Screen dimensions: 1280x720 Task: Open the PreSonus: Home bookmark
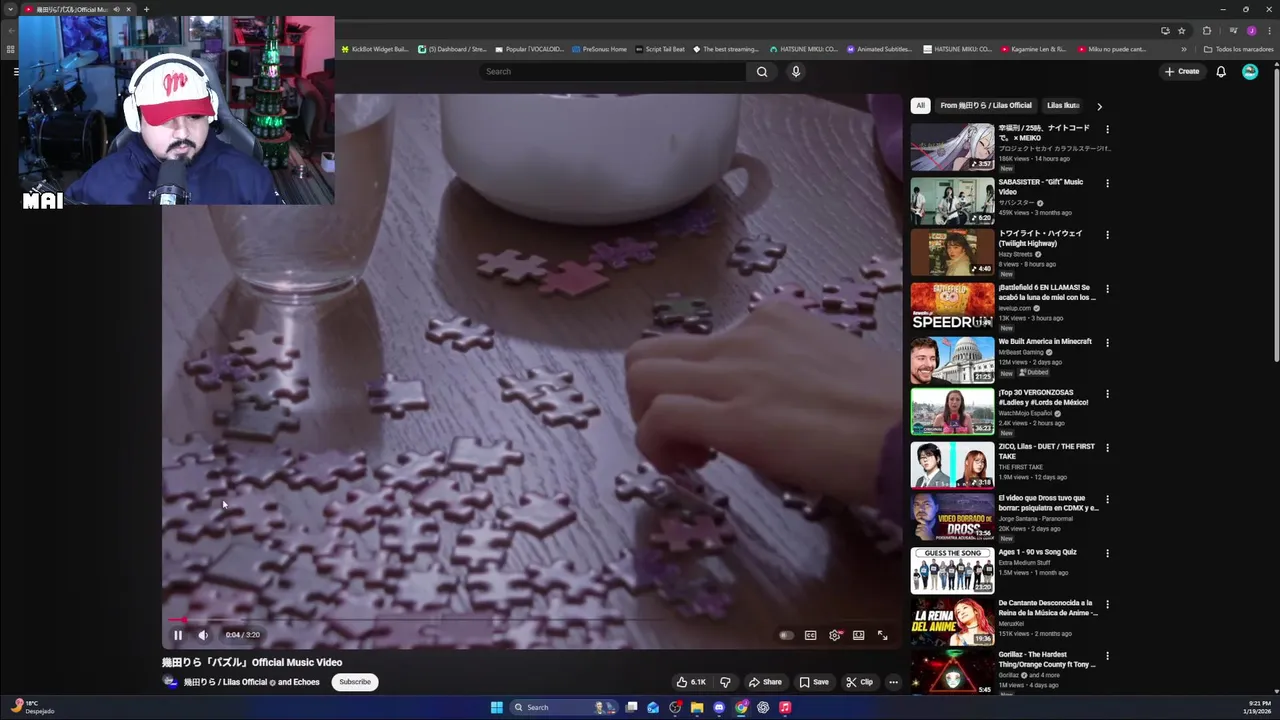[x=599, y=49]
